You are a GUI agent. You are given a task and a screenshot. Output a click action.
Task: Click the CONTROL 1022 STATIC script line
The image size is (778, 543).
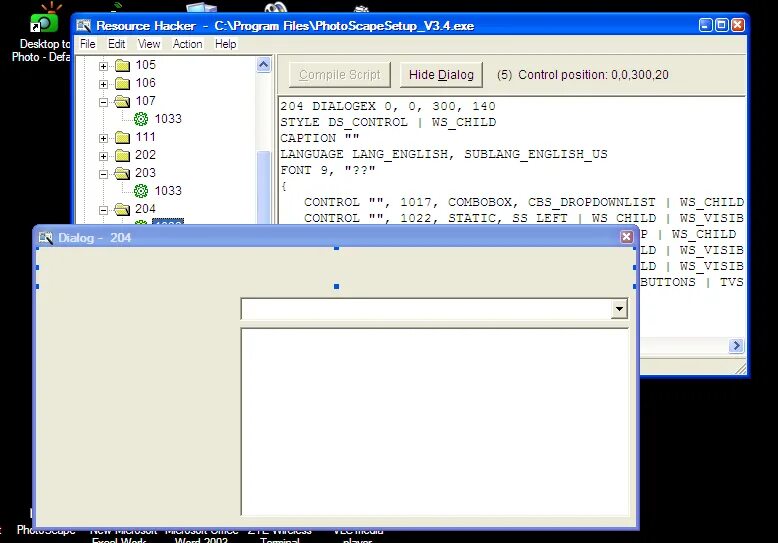coord(524,218)
